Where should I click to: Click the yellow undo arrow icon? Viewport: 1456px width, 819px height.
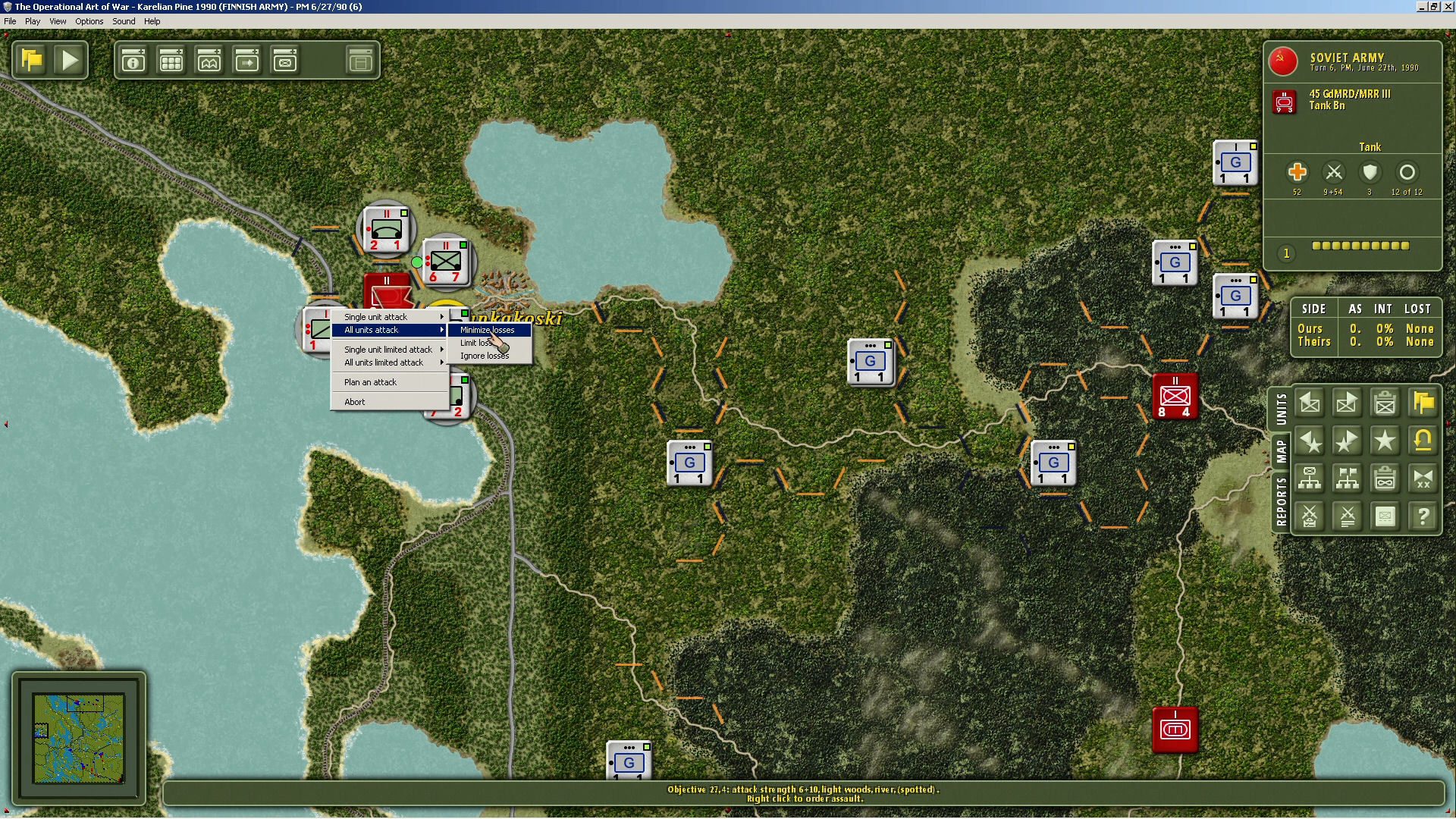(x=1423, y=441)
